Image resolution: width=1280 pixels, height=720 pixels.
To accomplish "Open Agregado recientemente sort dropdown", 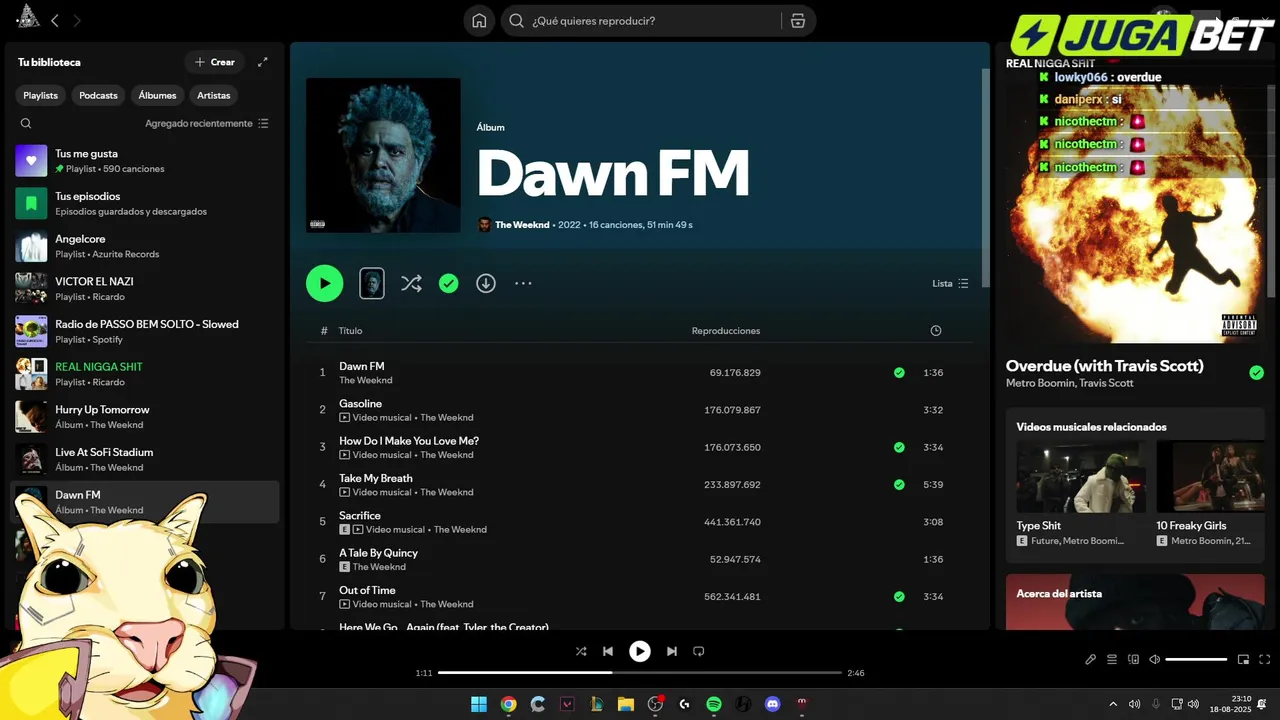I will [x=206, y=124].
